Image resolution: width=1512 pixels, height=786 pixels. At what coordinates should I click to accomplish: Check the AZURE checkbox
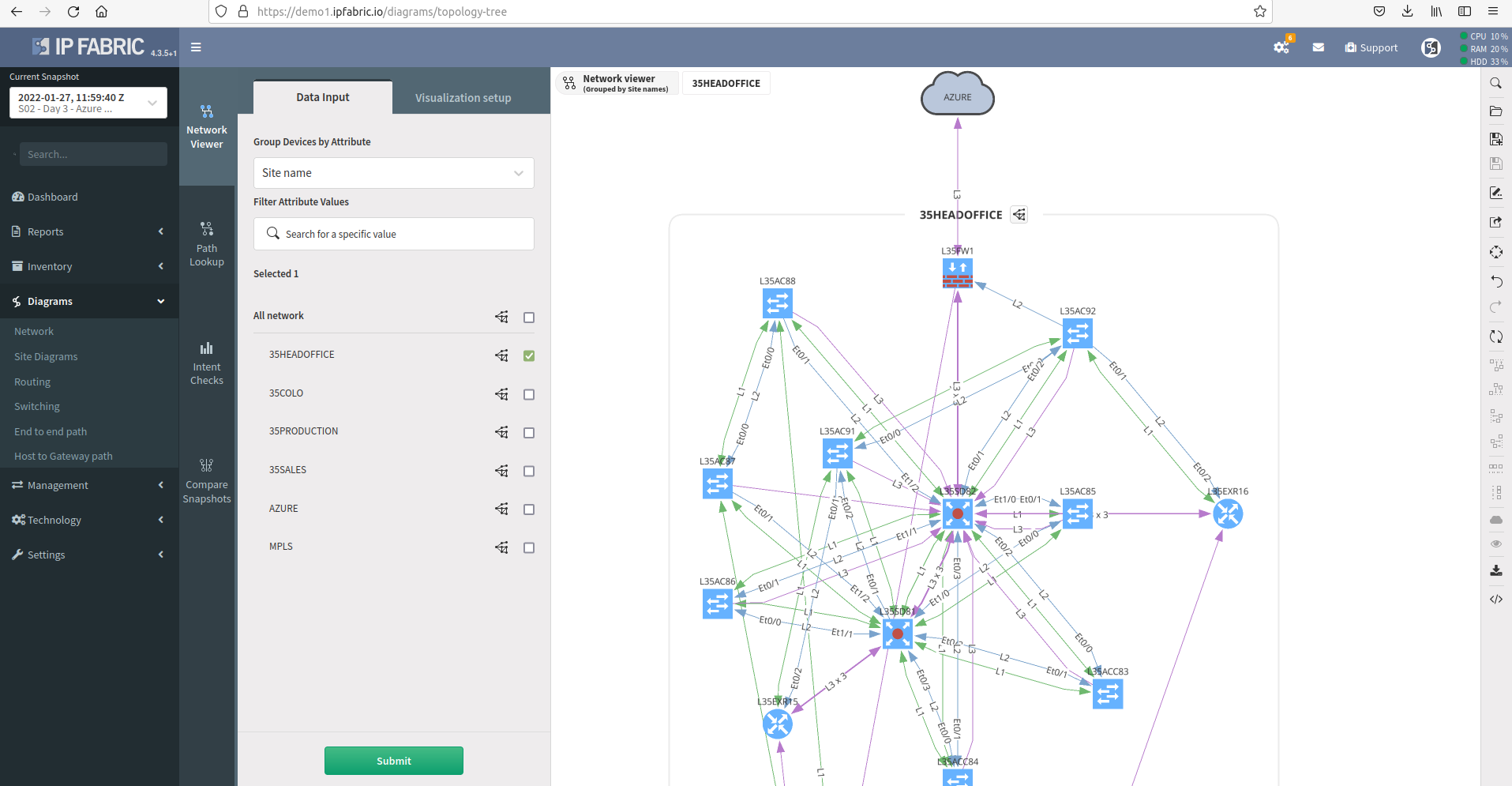529,510
